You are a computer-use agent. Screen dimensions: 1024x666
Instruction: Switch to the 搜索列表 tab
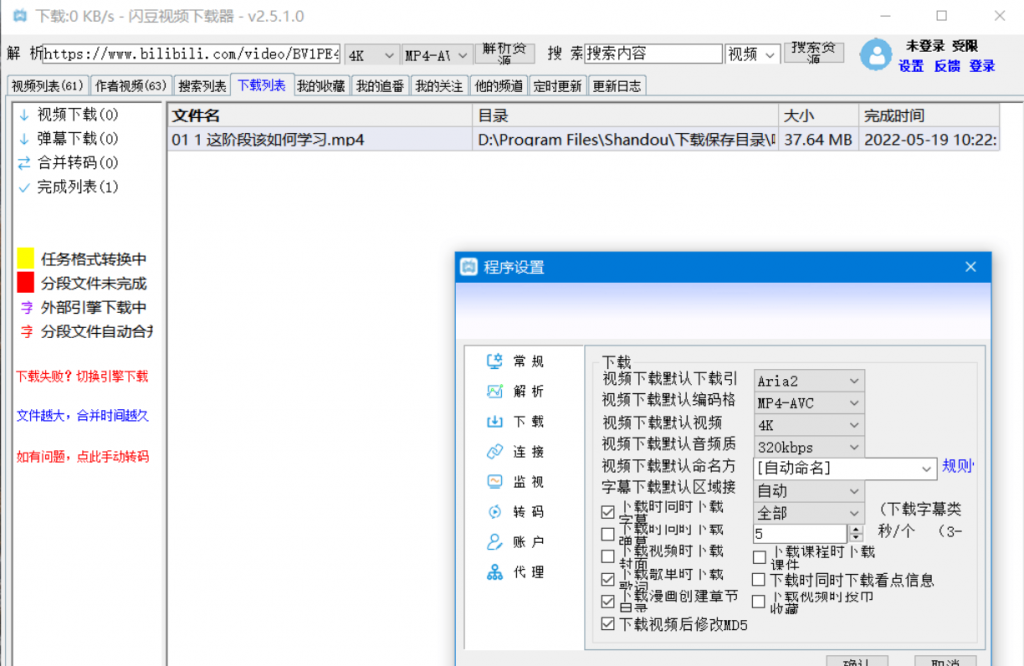tap(202, 86)
